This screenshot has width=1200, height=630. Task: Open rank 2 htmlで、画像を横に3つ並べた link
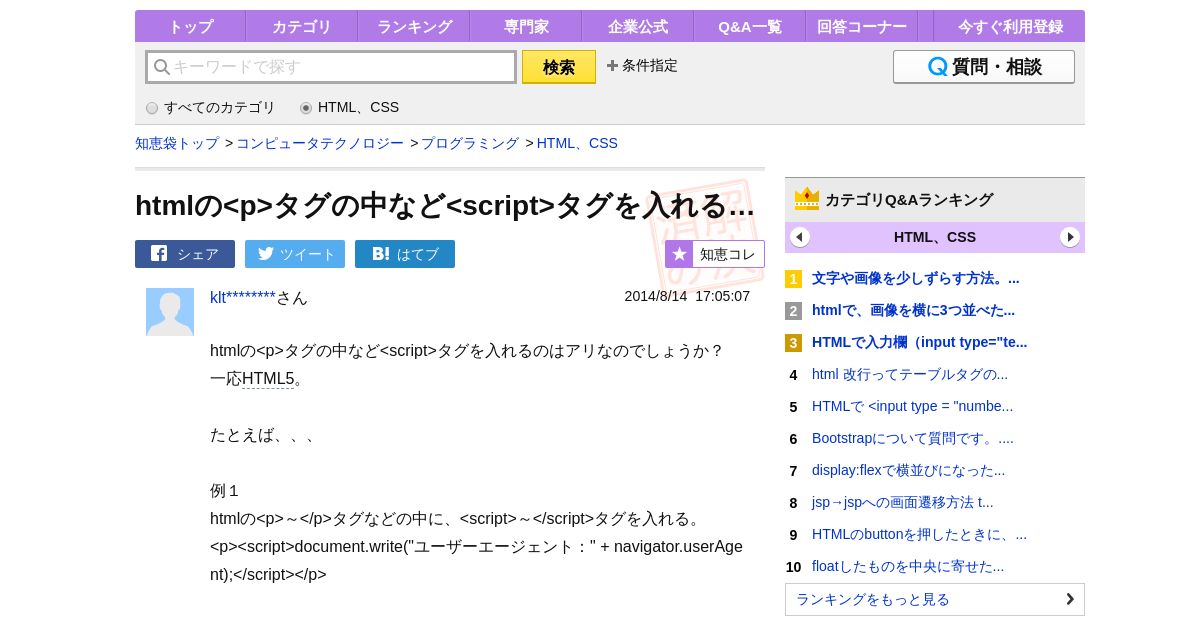pyautogui.click(x=913, y=310)
